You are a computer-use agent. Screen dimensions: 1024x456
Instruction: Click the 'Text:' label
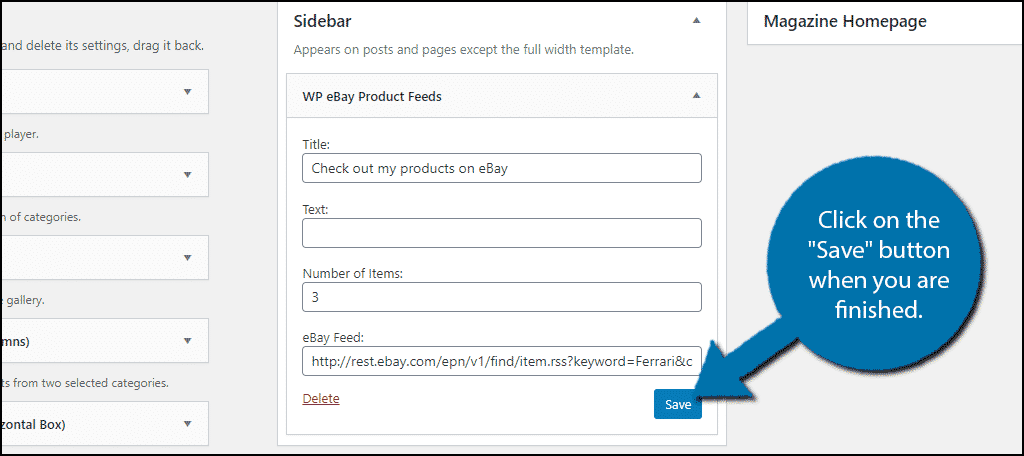pos(315,210)
